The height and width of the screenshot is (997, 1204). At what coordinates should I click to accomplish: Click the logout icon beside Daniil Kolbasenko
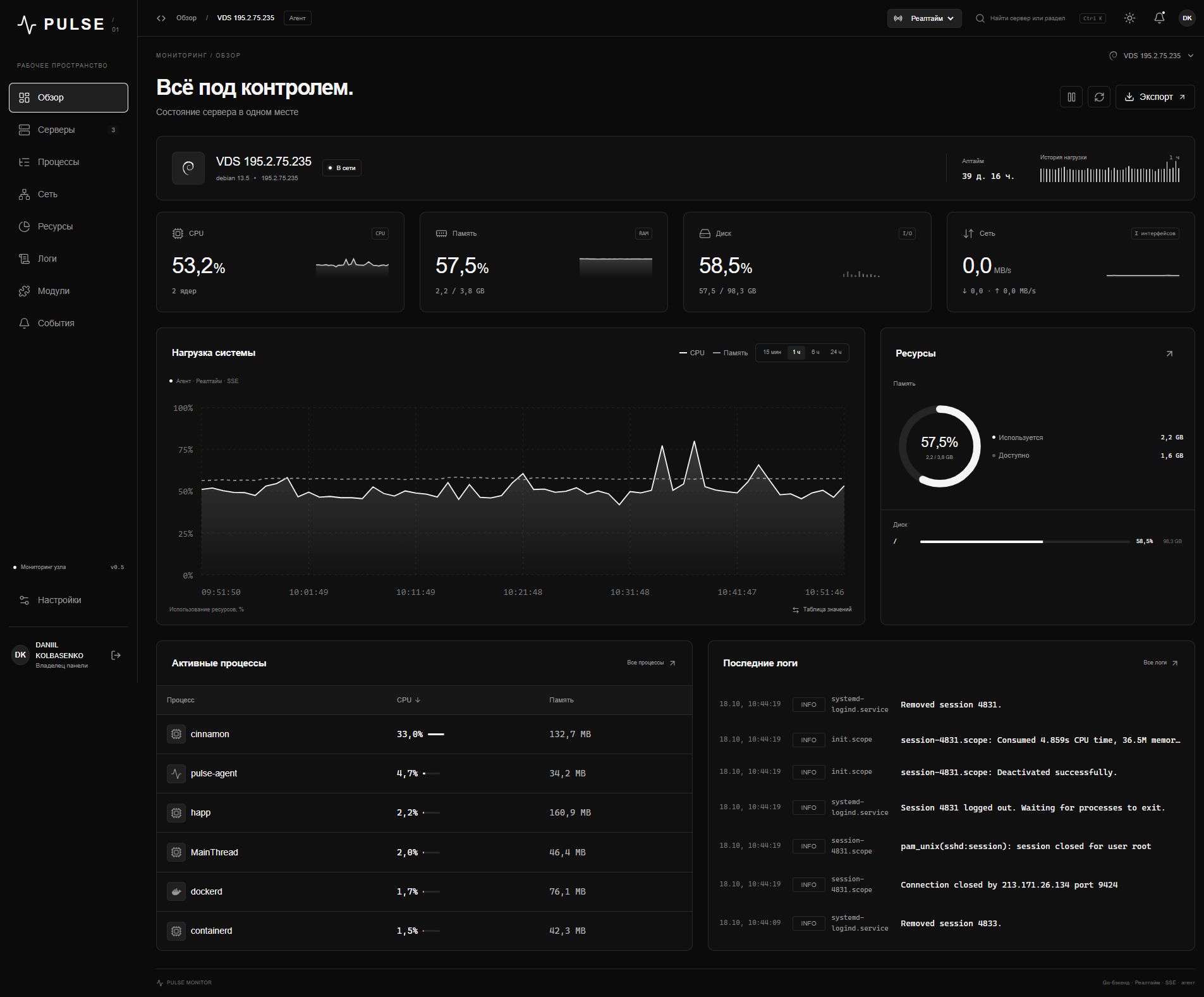click(116, 656)
